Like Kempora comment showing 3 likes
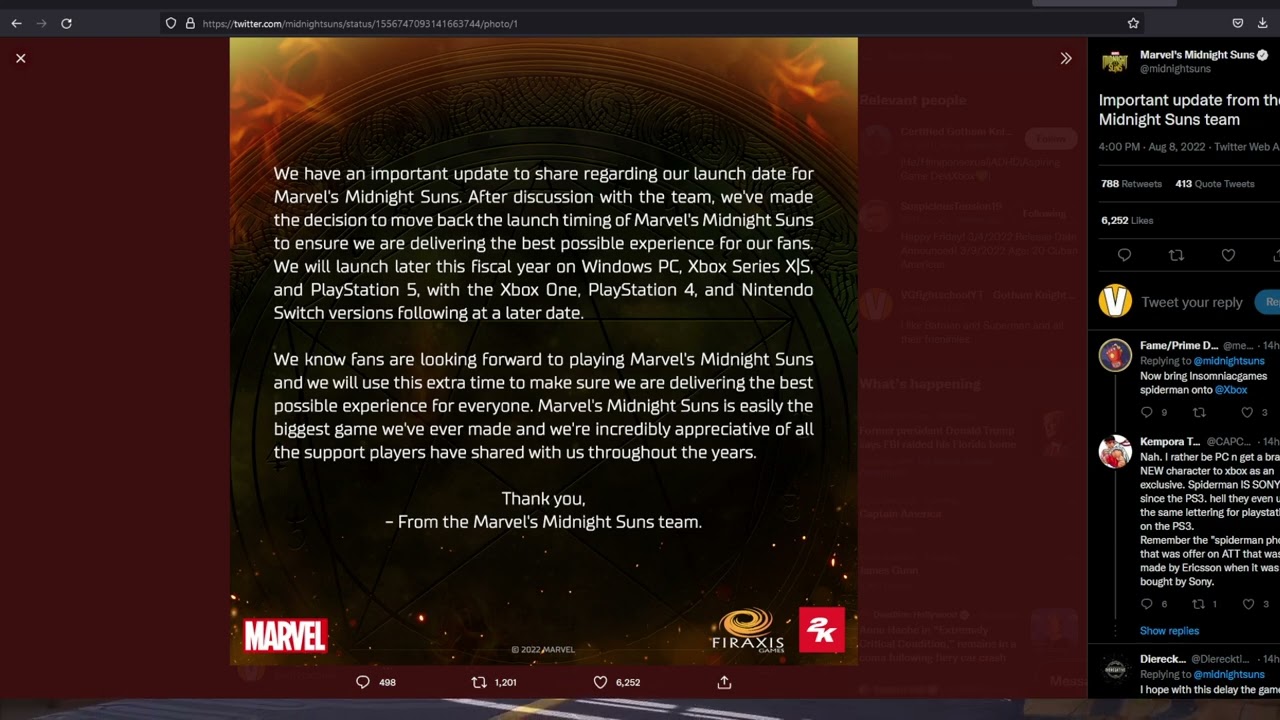The width and height of the screenshot is (1280, 720). coord(1247,604)
